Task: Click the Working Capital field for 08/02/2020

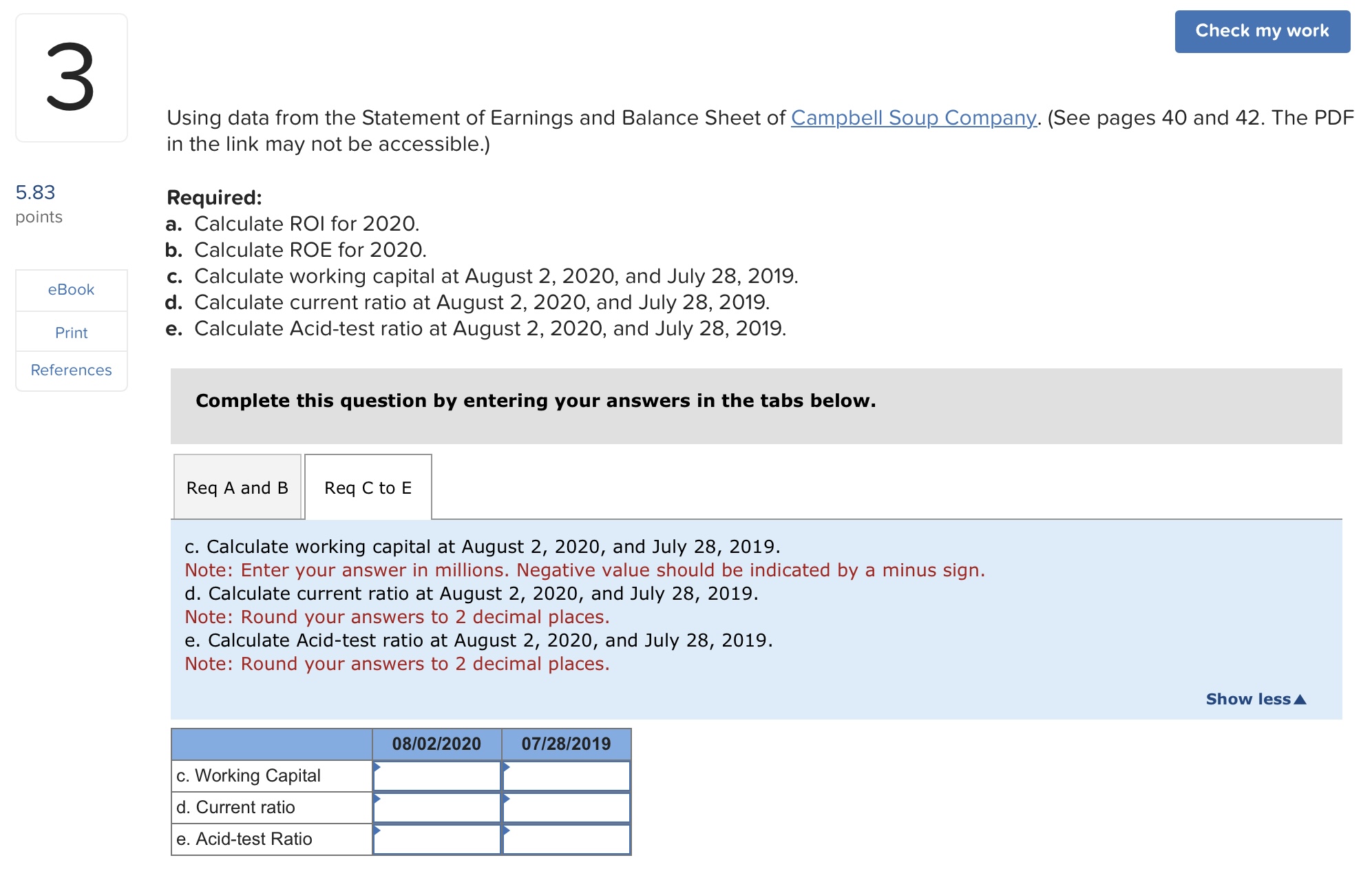Action: (x=439, y=775)
